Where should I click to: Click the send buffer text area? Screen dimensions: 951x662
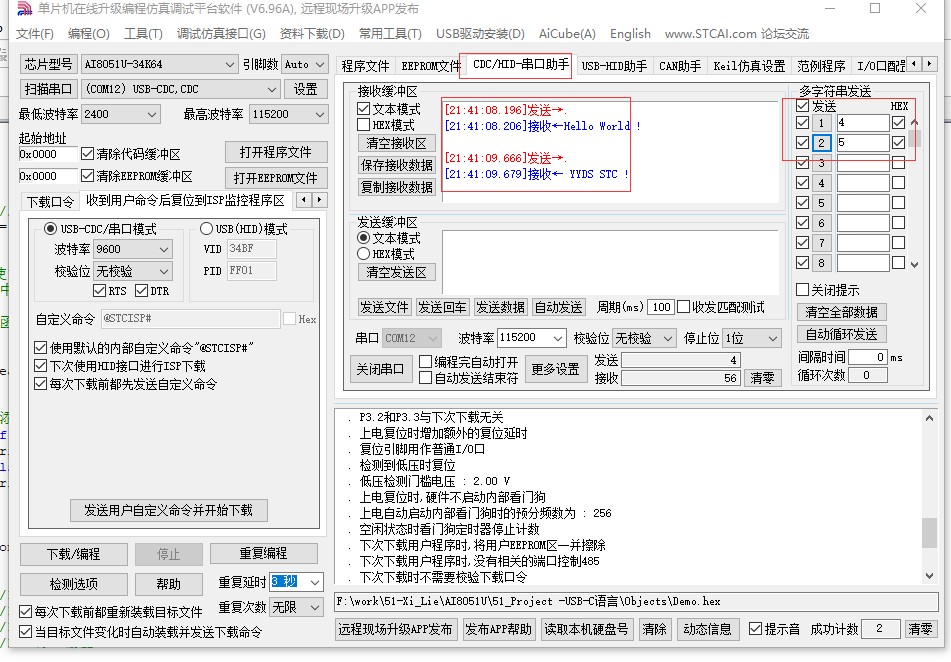[x=610, y=262]
